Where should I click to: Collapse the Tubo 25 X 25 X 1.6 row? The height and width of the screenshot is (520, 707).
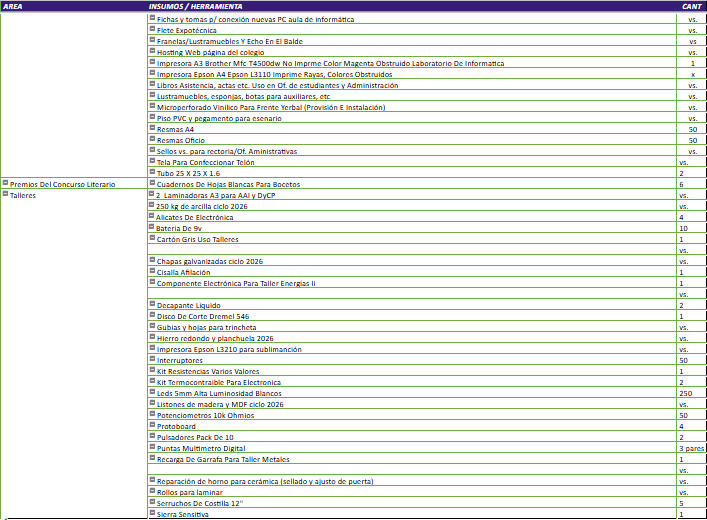[x=153, y=173]
